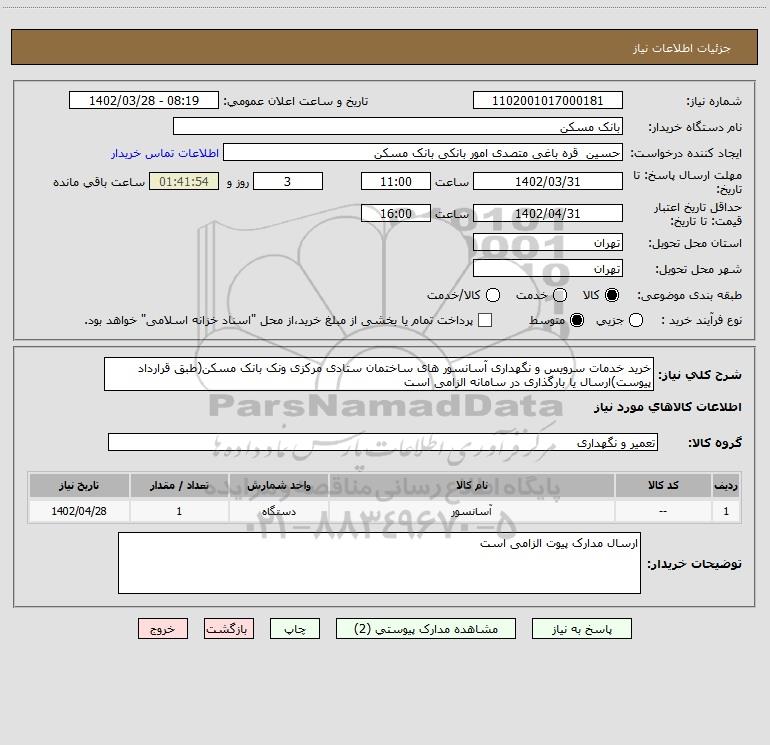Click the goods group field تعمیر و نگهداری
The height and width of the screenshot is (745, 770).
pyautogui.click(x=383, y=442)
